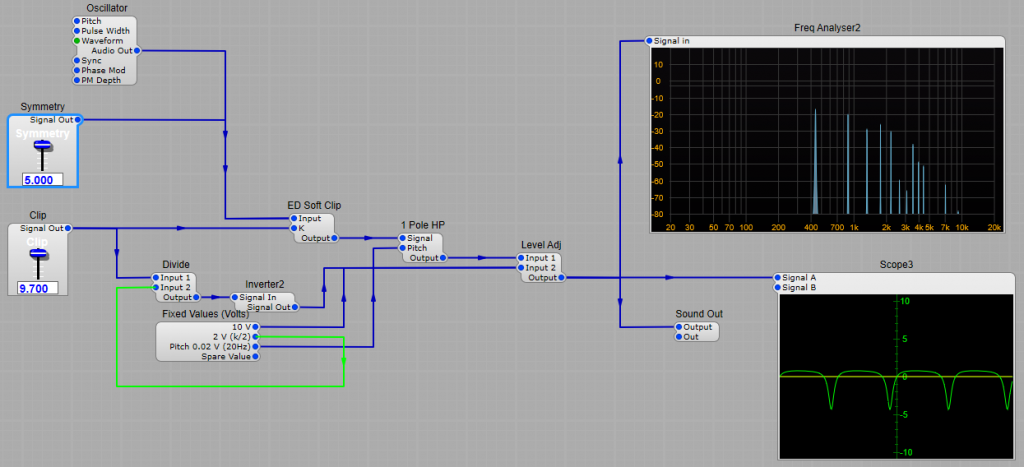Select the Signal In pin on Inverter2

pyautogui.click(x=235, y=297)
